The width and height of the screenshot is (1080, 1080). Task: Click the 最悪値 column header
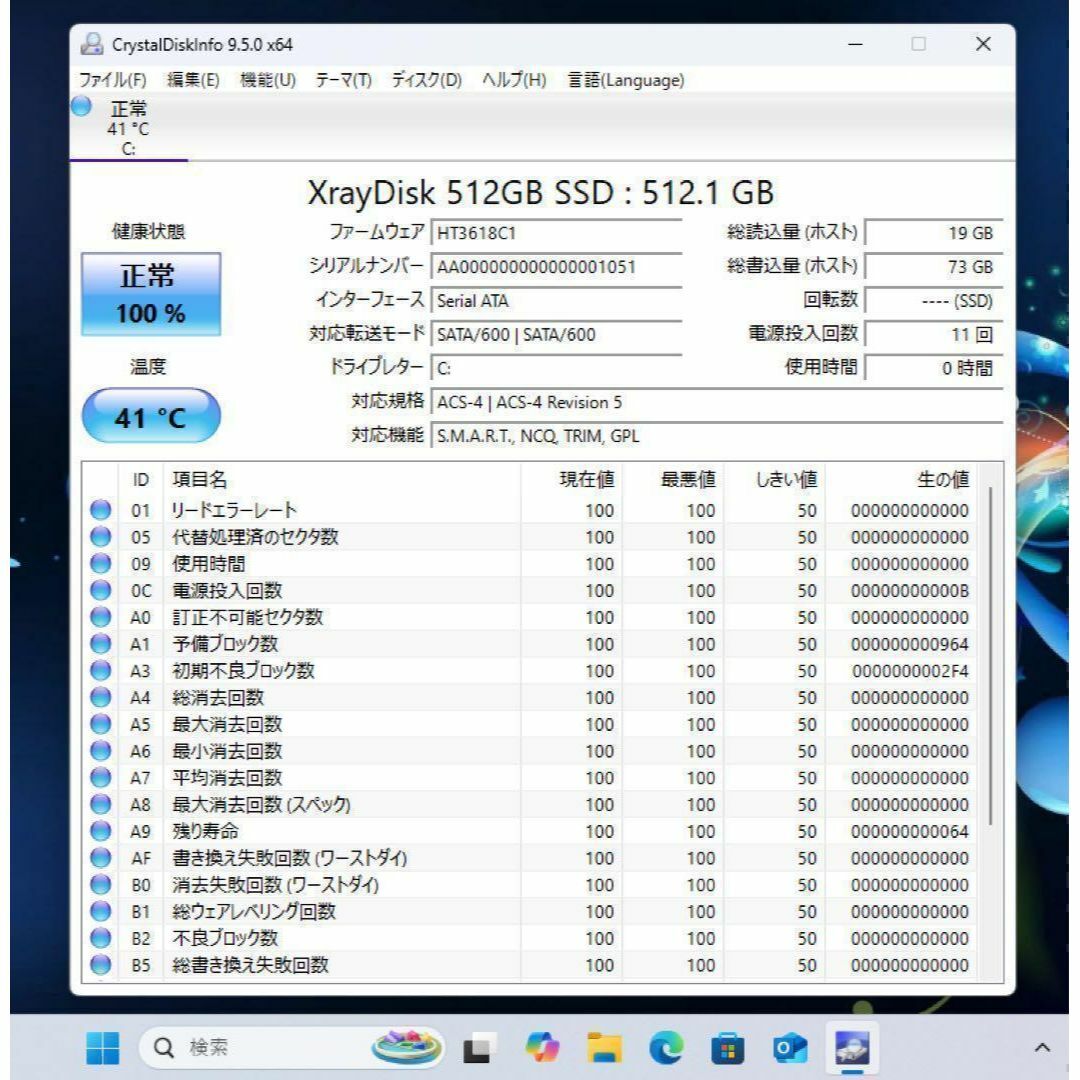point(673,479)
